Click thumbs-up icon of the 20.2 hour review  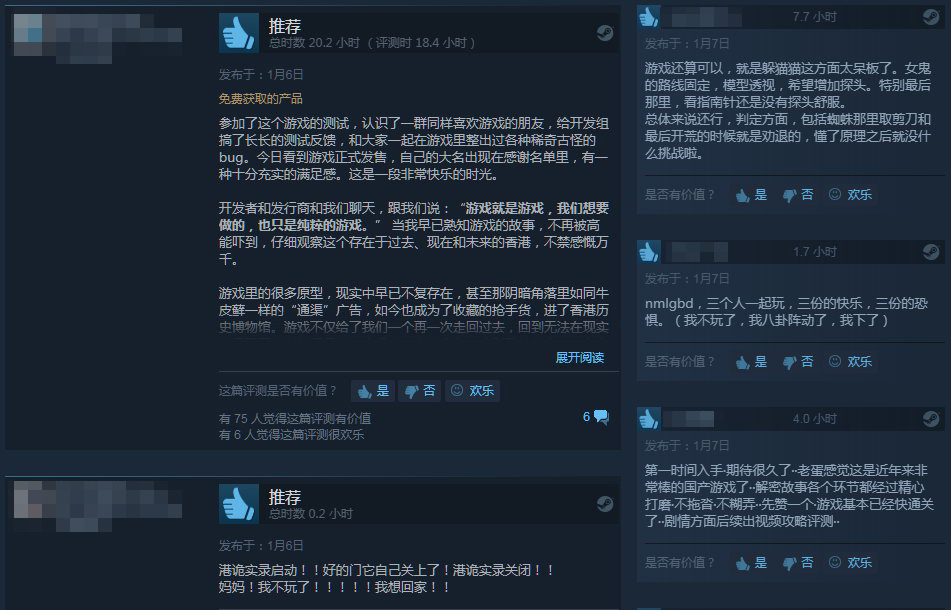point(238,33)
